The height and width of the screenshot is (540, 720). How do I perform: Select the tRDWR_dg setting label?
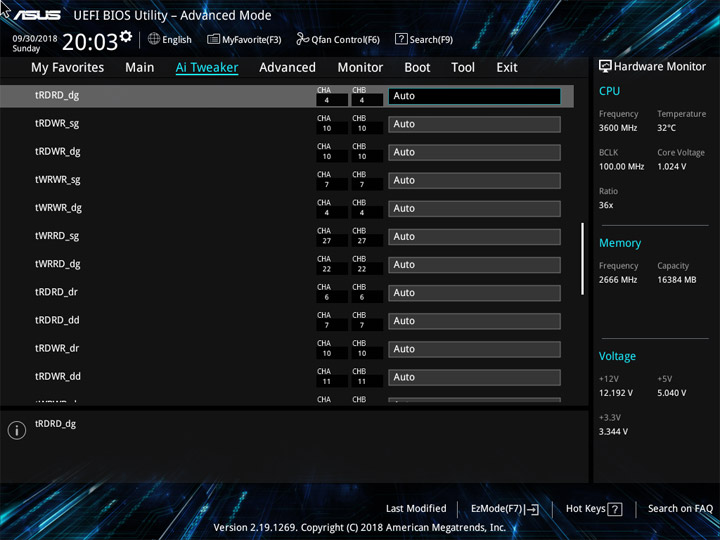click(x=58, y=152)
